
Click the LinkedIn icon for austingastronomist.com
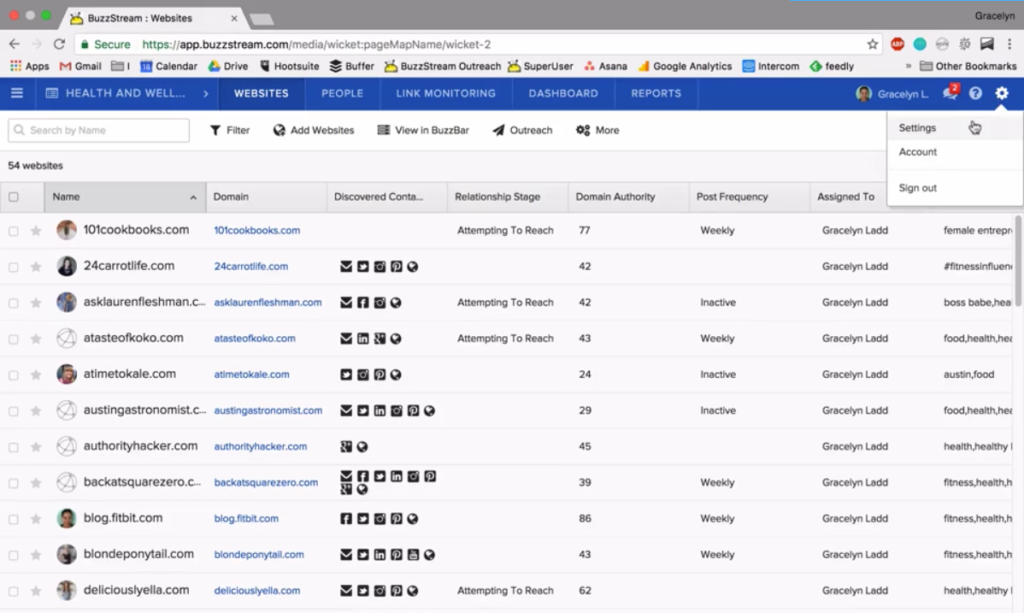tap(379, 411)
